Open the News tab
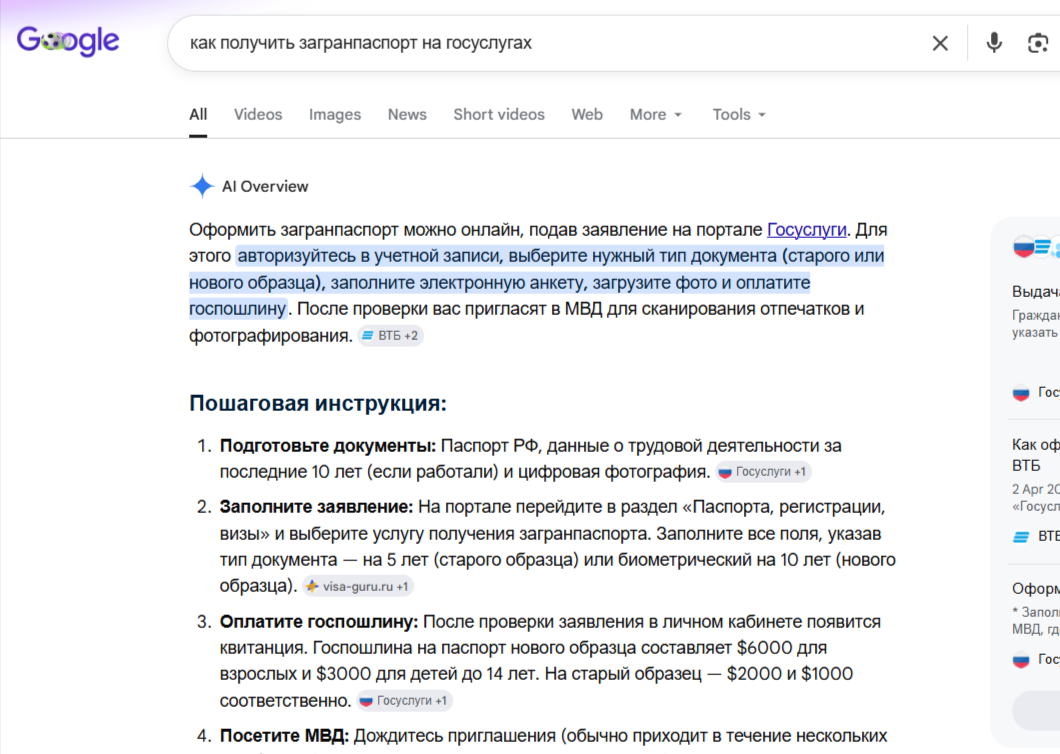 tap(407, 114)
